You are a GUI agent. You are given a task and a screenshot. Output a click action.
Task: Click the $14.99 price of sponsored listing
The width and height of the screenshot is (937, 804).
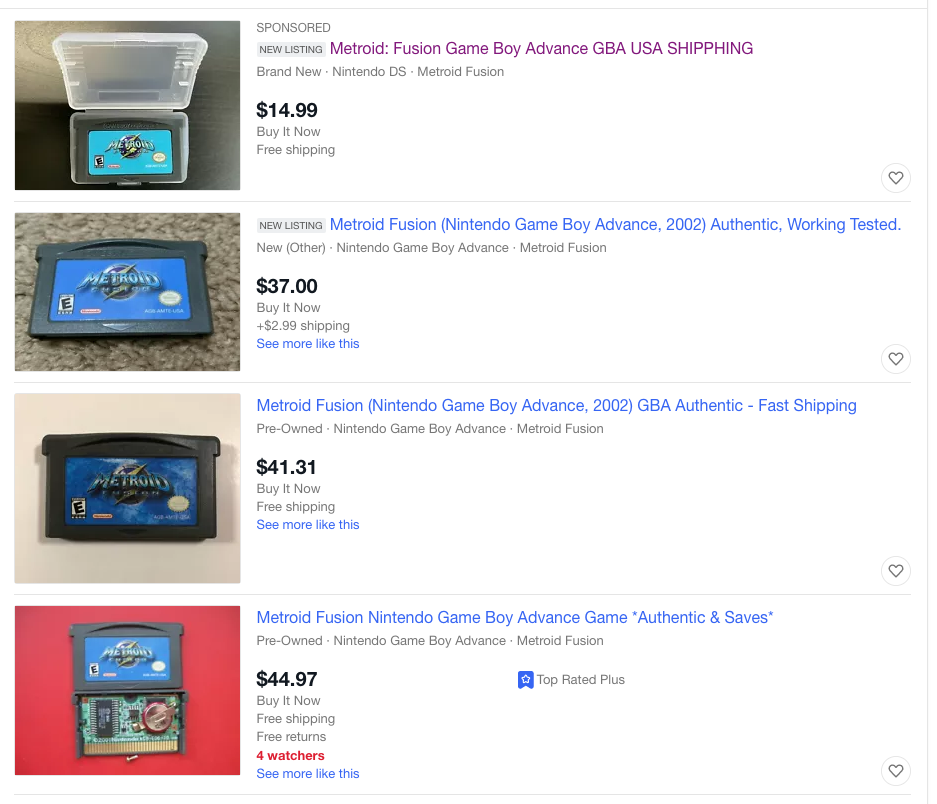(287, 110)
